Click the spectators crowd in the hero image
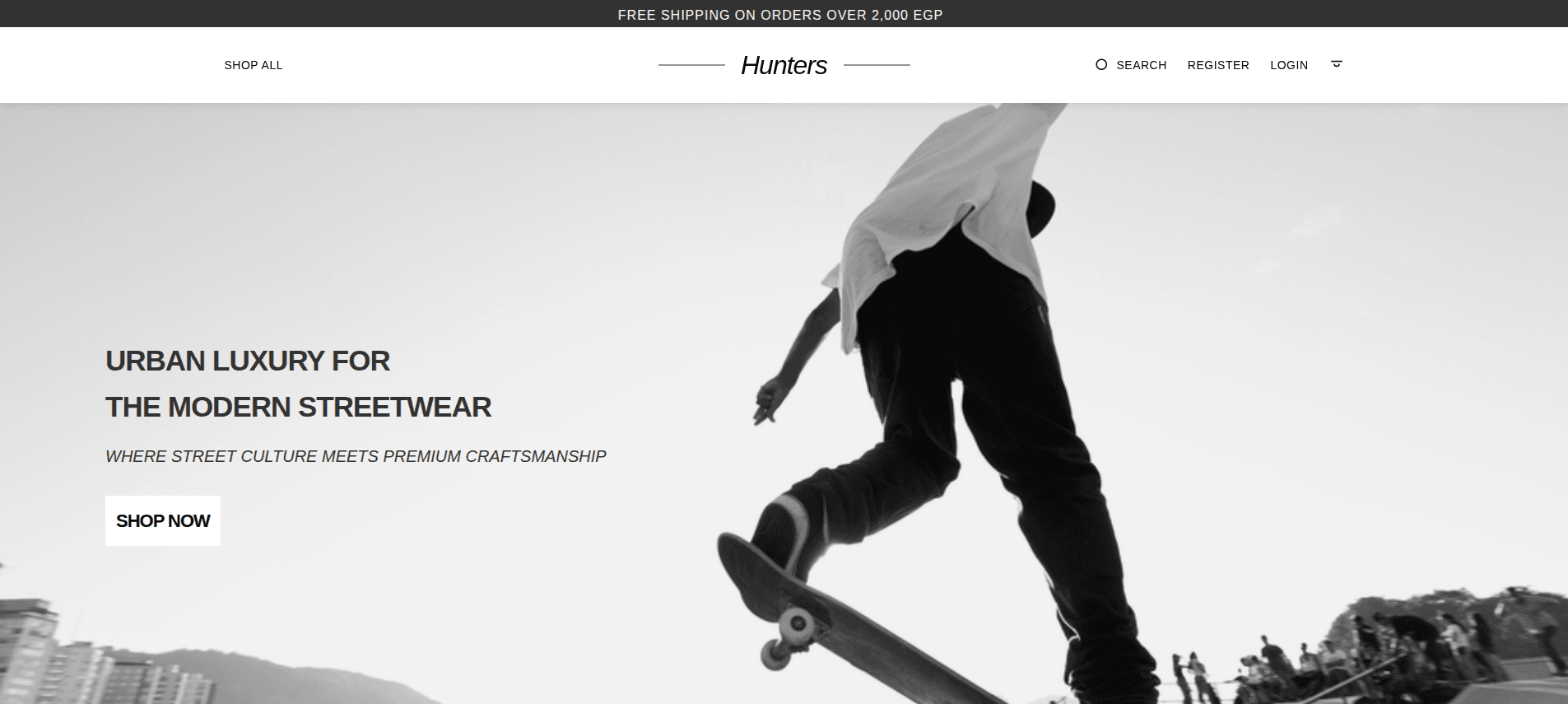Viewport: 1568px width, 704px height. click(1366, 650)
